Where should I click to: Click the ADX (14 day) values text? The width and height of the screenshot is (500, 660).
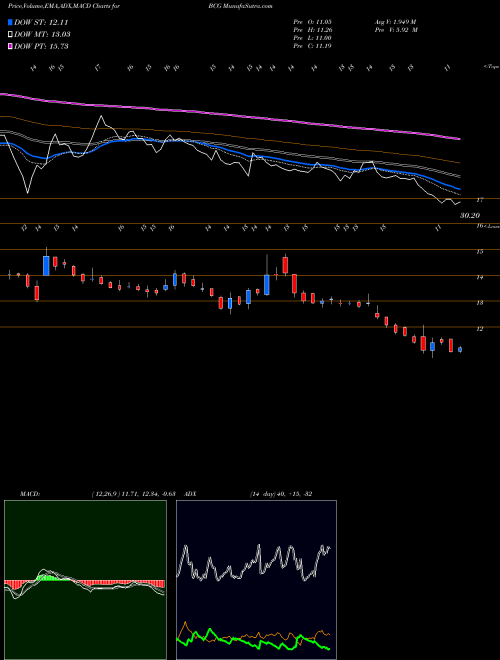tap(281, 494)
